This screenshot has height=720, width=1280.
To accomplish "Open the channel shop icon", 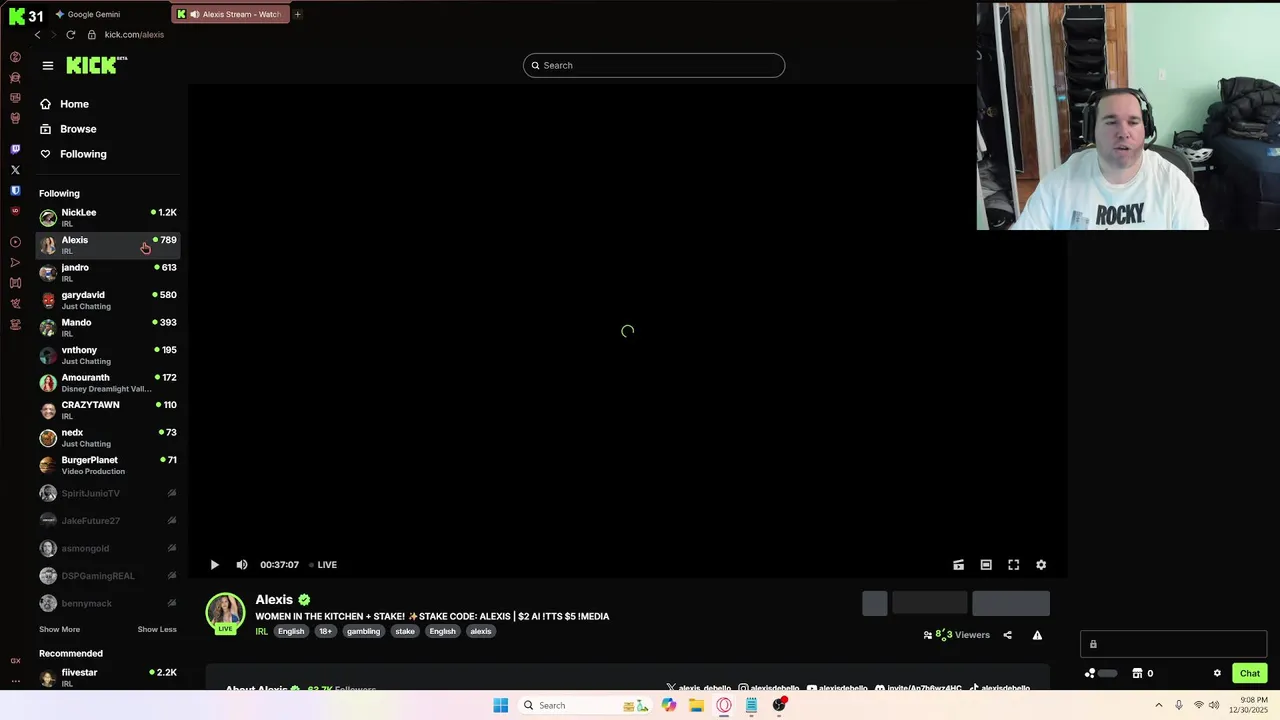I will [x=1137, y=673].
